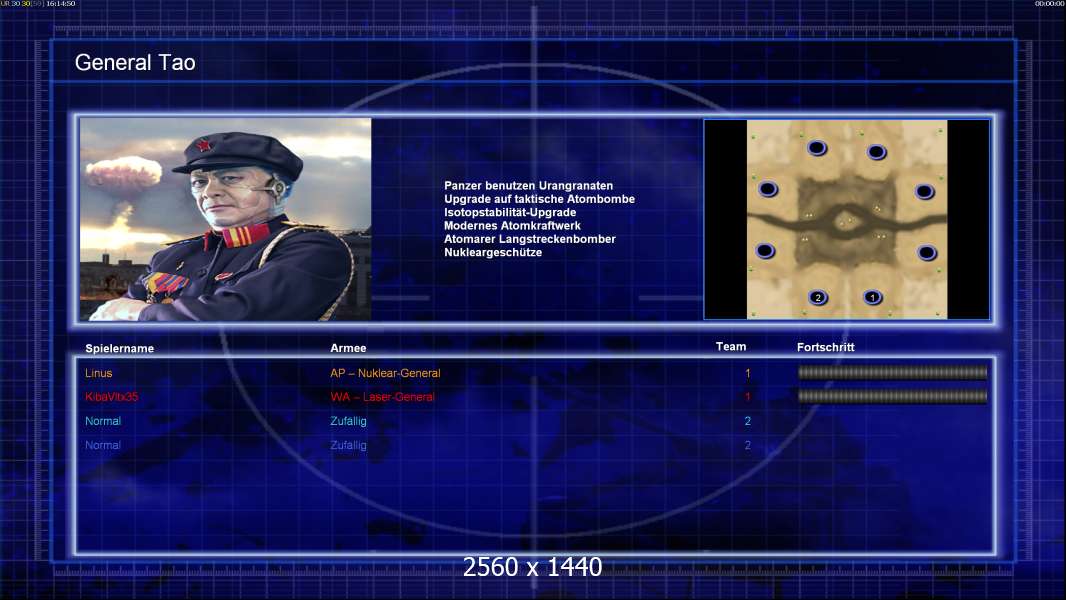Click army entry WA – Laser-General
The height and width of the screenshot is (600, 1066).
click(x=382, y=397)
